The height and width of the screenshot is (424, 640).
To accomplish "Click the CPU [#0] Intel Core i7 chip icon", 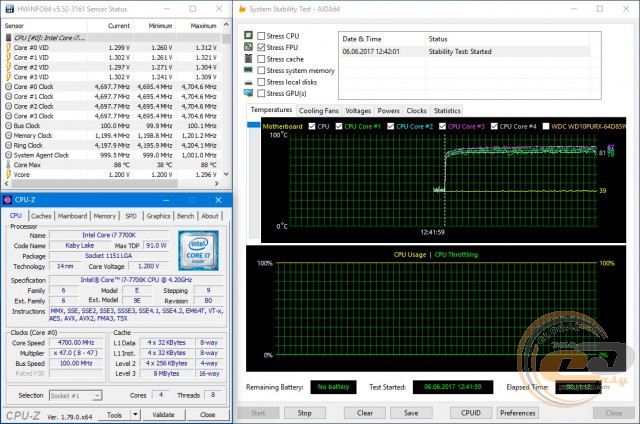I will coord(8,38).
